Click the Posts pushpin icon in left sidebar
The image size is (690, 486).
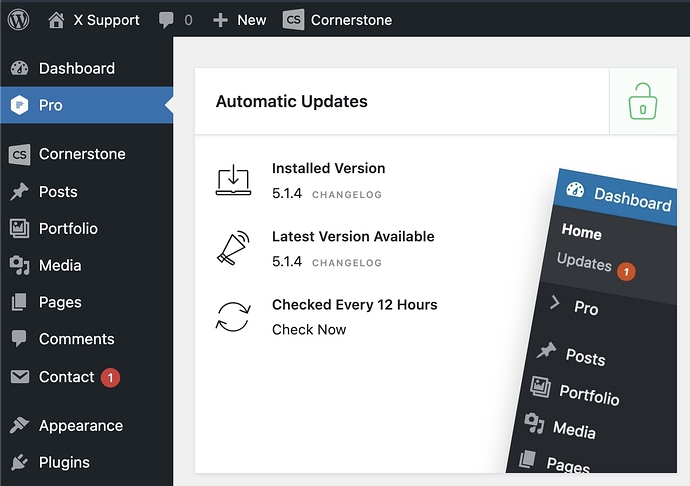pyautogui.click(x=19, y=191)
